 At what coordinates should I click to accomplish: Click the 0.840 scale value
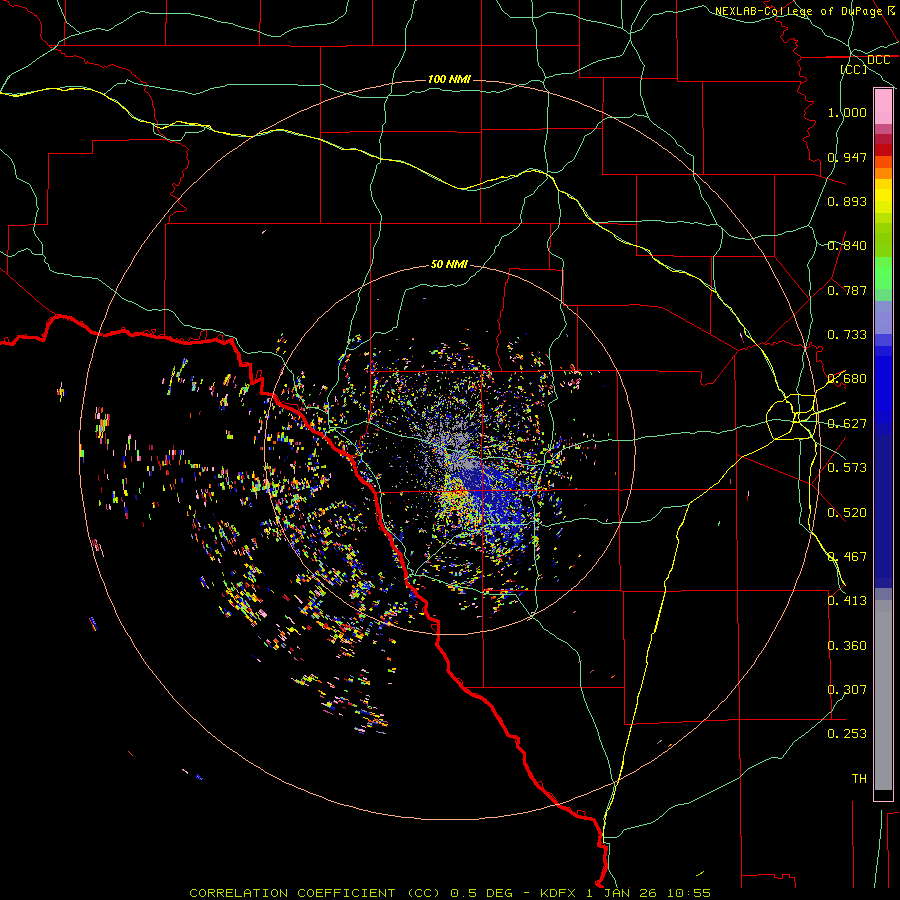pos(847,246)
